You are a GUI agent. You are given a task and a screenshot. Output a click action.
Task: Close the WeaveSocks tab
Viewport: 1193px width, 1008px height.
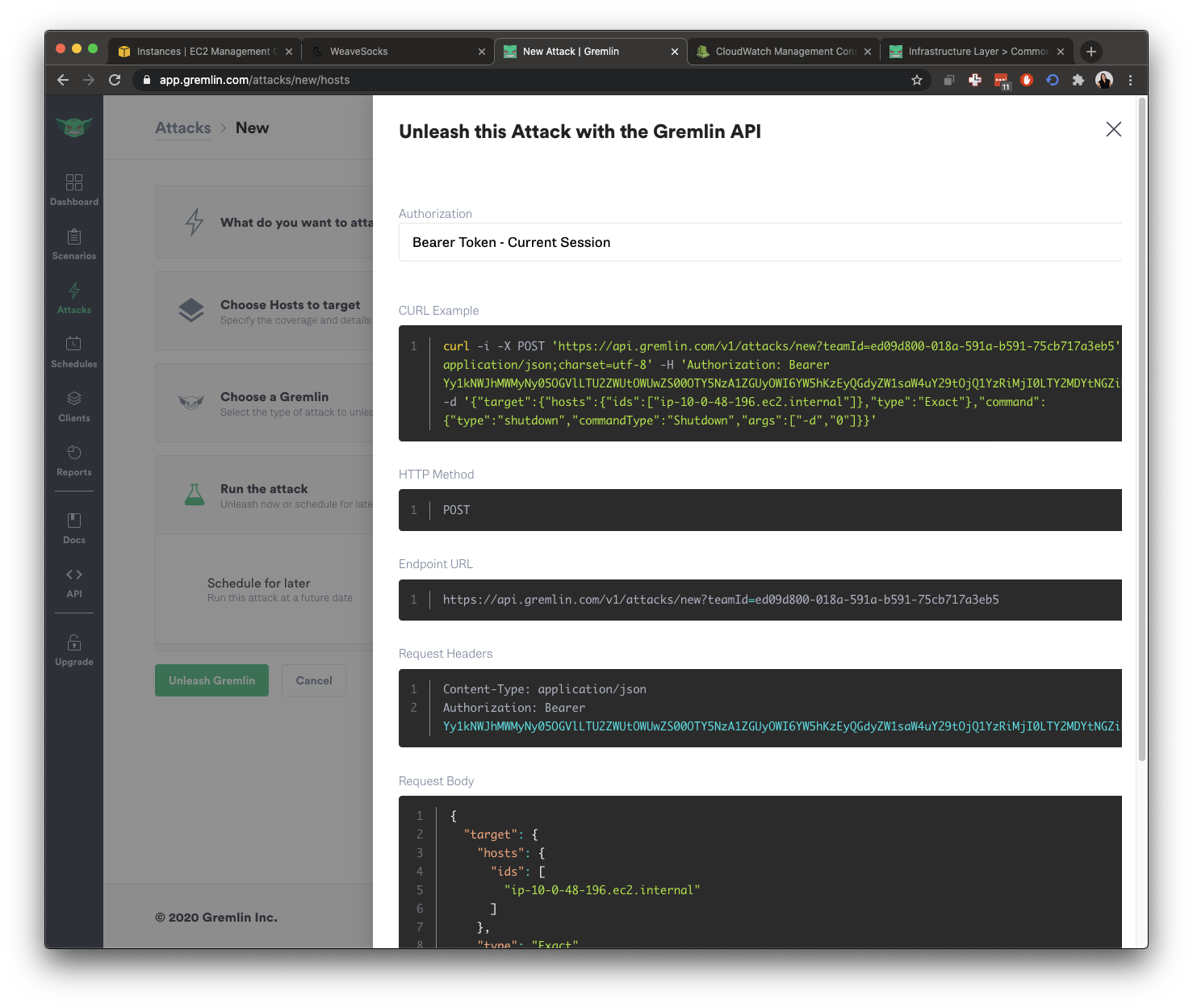point(482,52)
